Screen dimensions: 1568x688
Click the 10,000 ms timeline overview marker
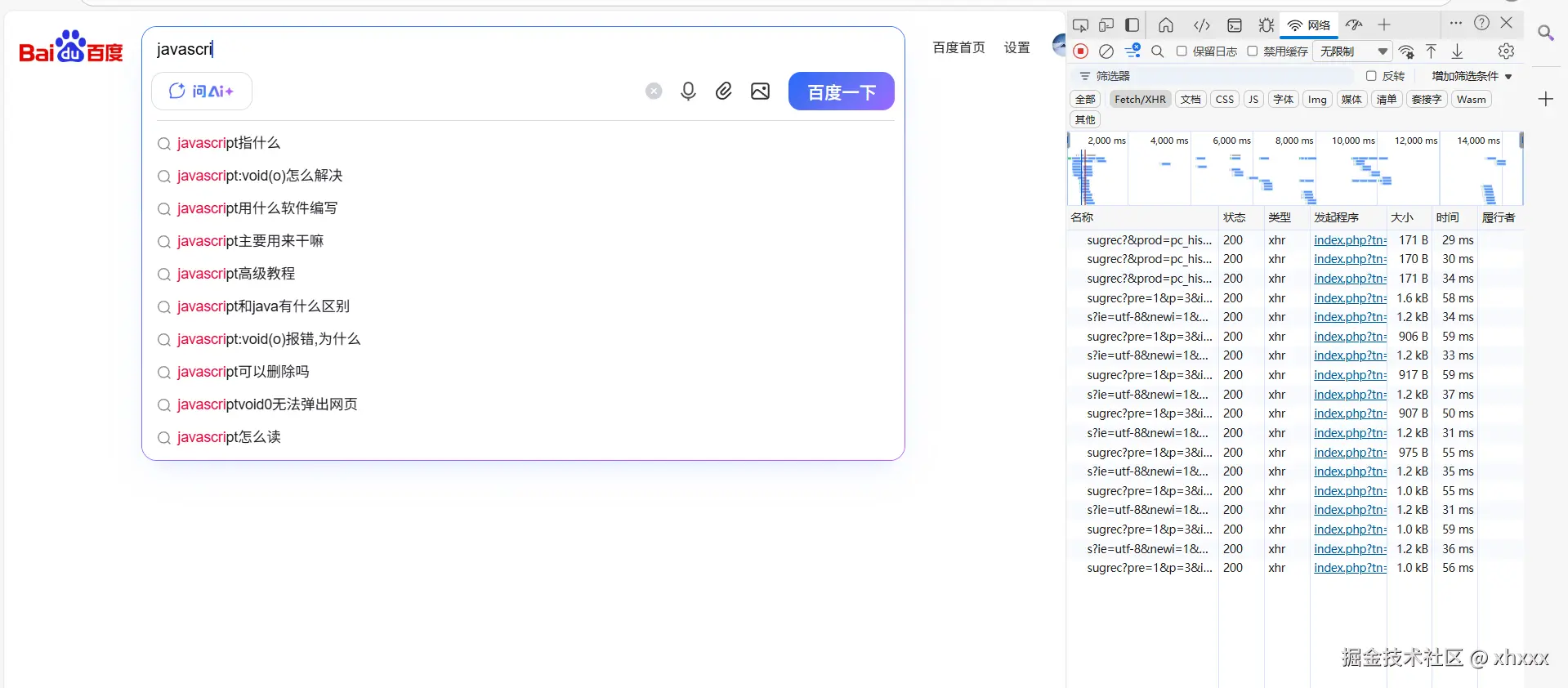(1353, 141)
